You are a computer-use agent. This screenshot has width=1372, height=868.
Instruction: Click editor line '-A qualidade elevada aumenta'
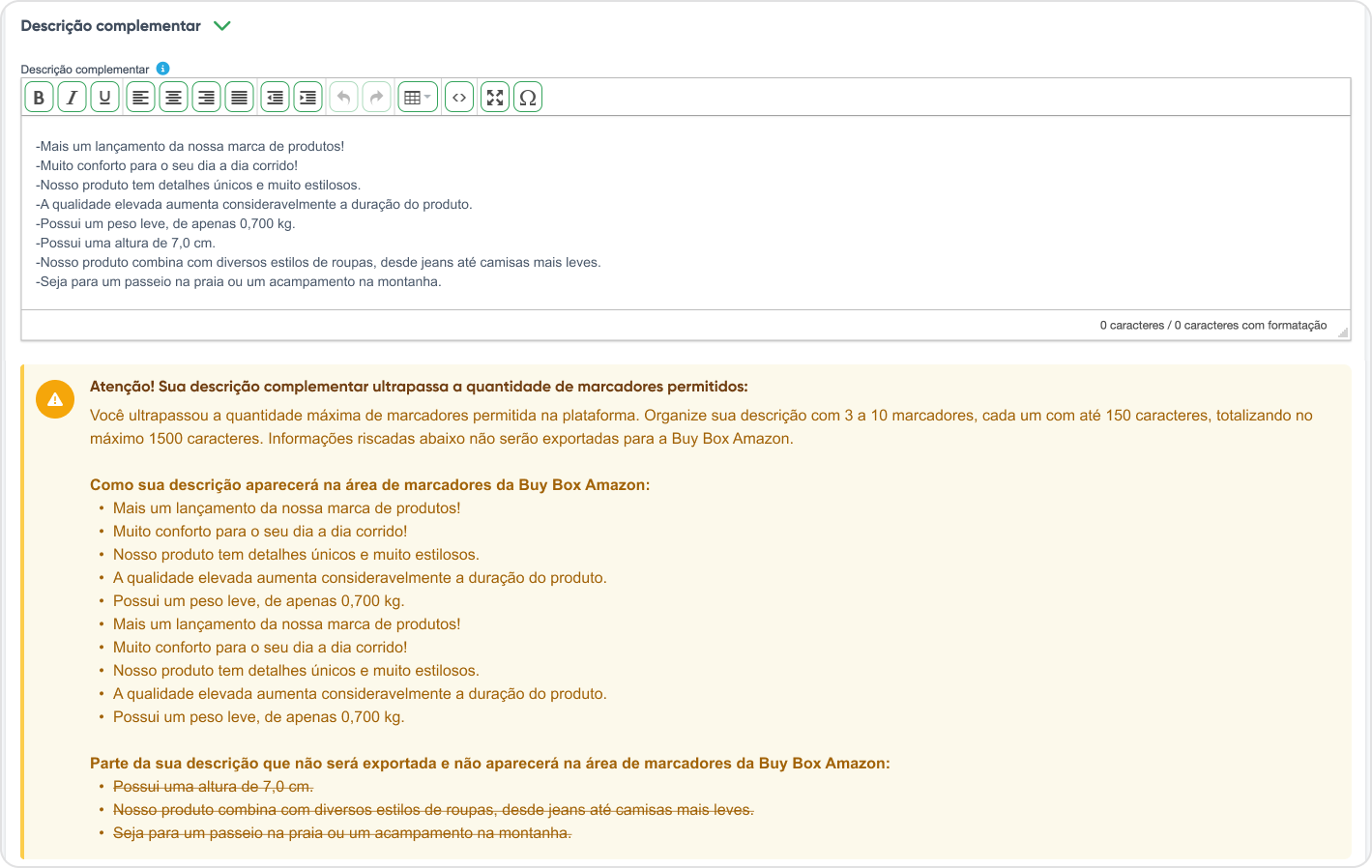[x=254, y=205]
